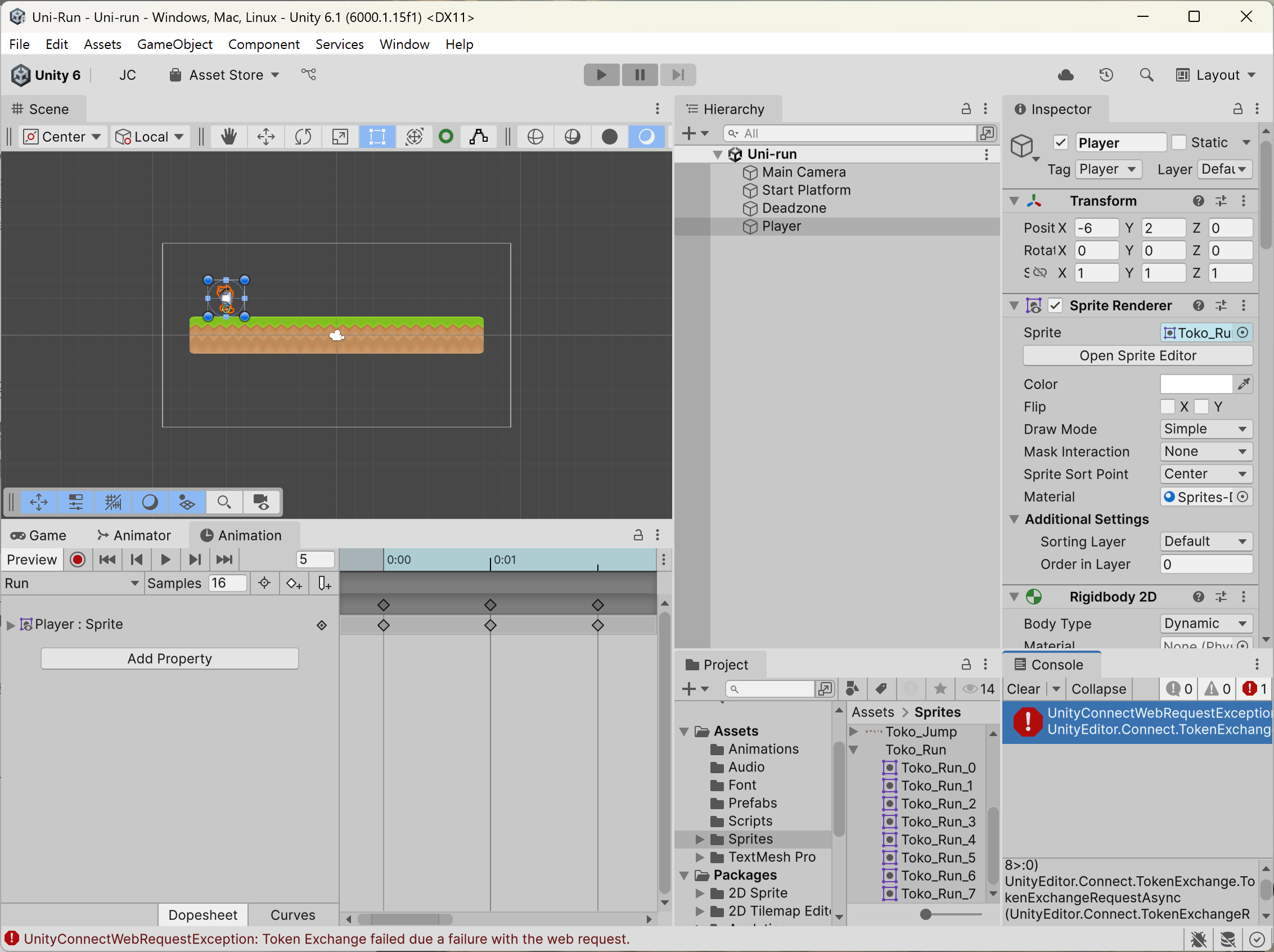Viewport: 1274px width, 952px height.
Task: Toggle the Player active checkbox
Action: 1060,142
